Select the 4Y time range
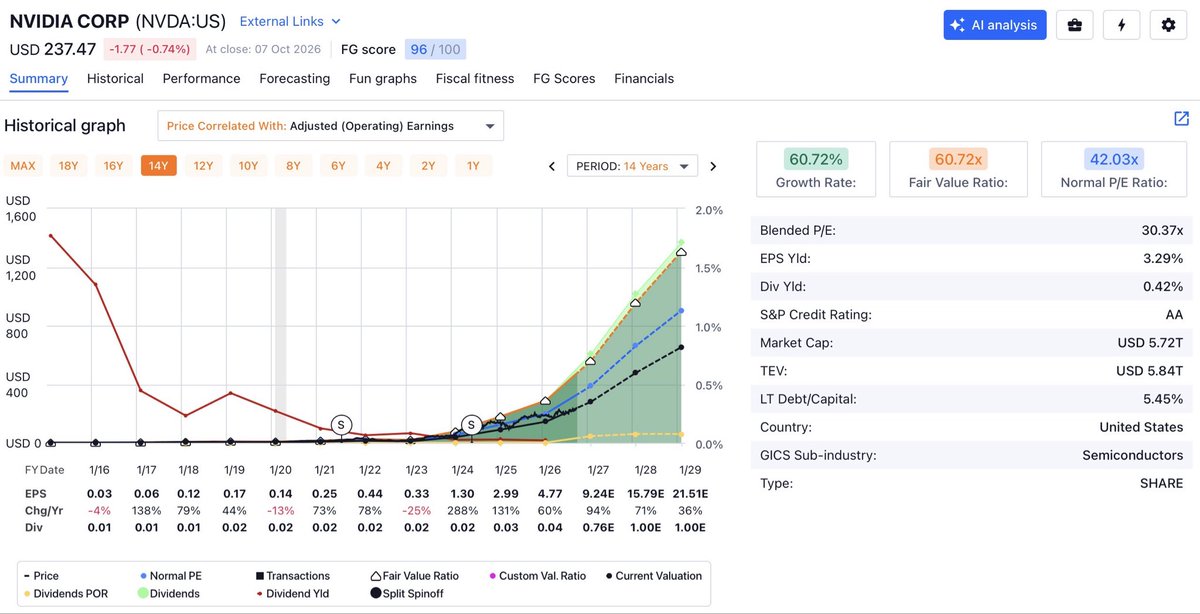Screen dimensions: 1200x614 (383, 166)
